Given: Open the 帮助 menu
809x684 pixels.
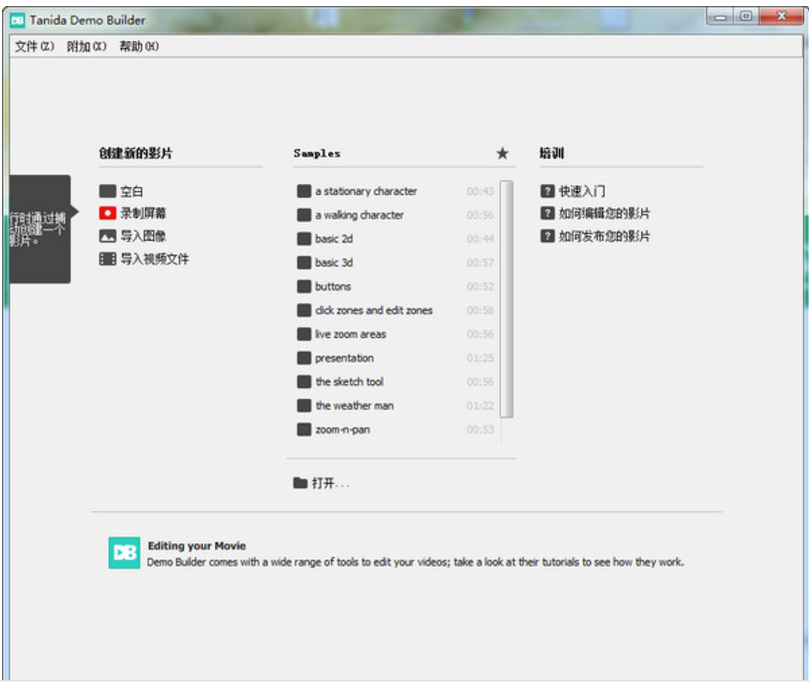Looking at the screenshot, I should [138, 47].
